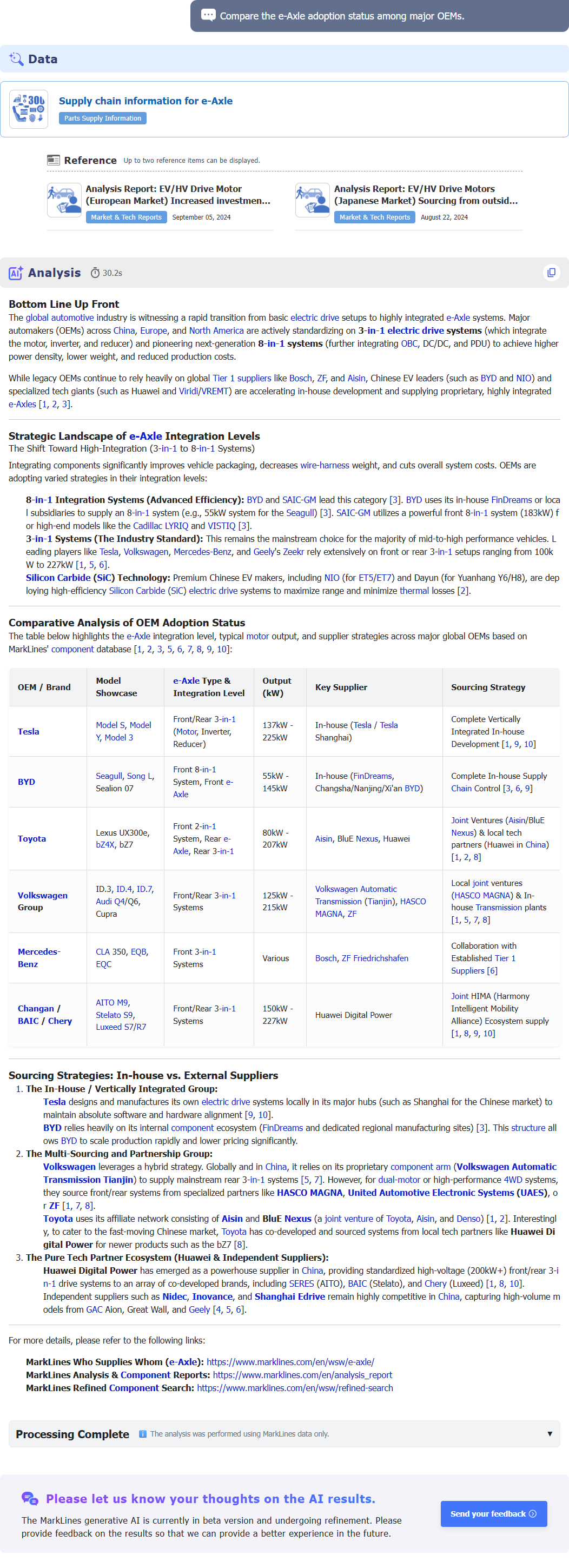Click the Data magnifier icon
The image size is (569, 1568).
coord(16,59)
